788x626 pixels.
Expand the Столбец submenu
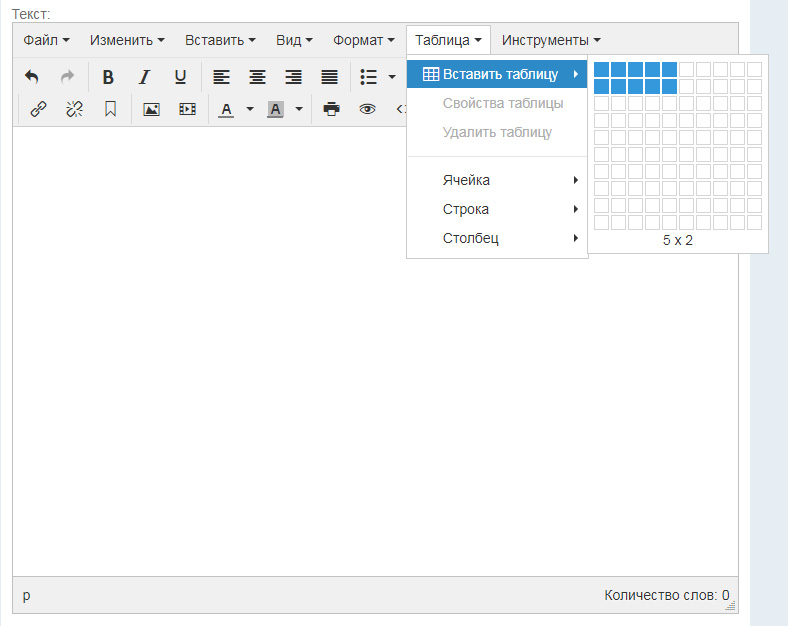click(497, 238)
